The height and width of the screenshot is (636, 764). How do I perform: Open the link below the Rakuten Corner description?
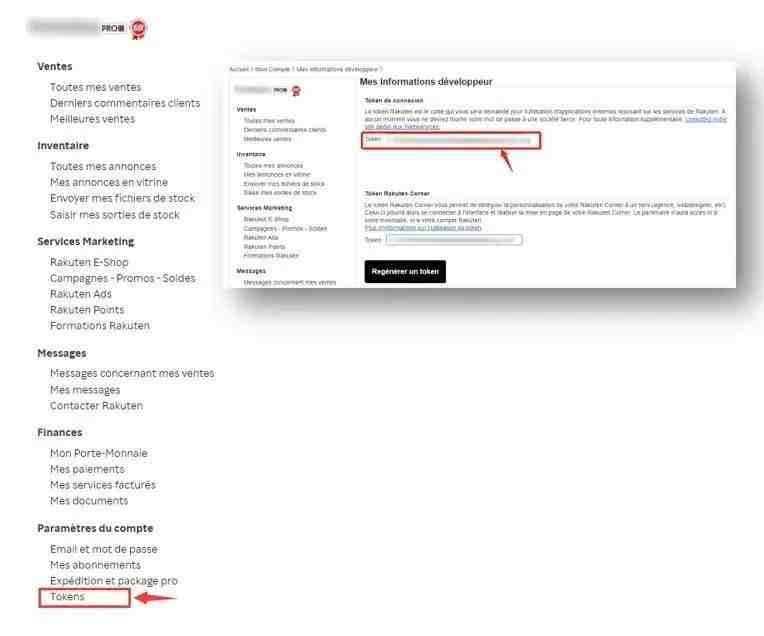(423, 228)
